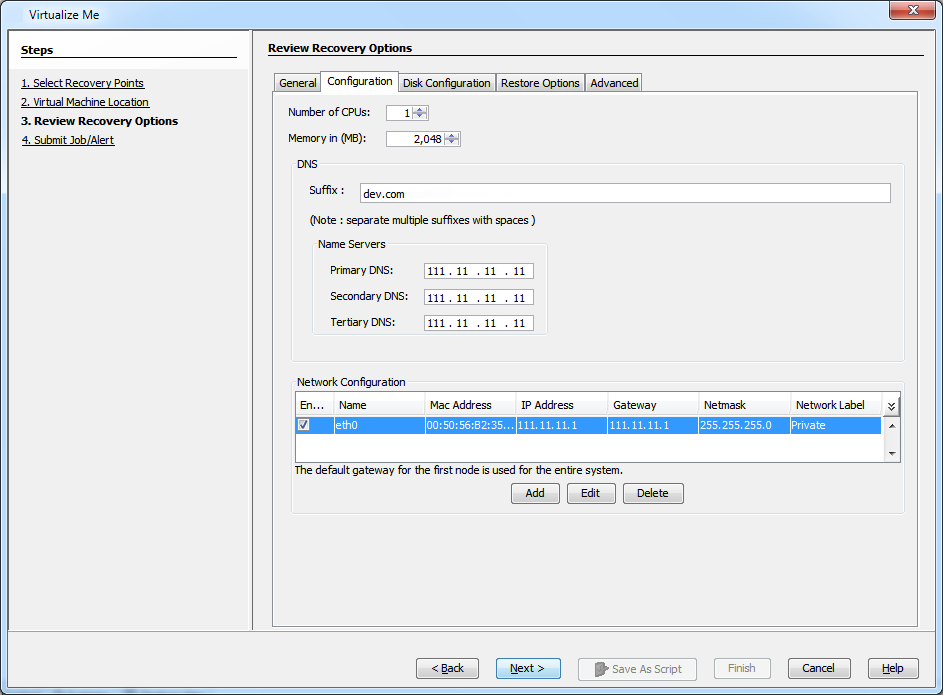Sort by the IP Address column

click(x=561, y=405)
